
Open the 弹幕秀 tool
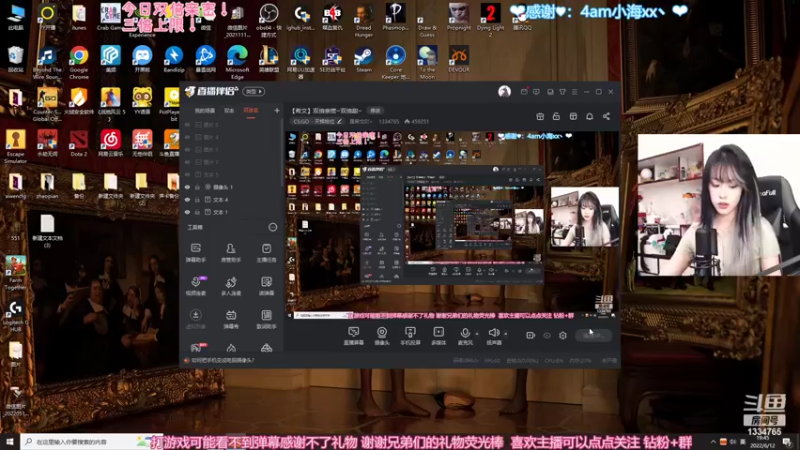click(231, 319)
